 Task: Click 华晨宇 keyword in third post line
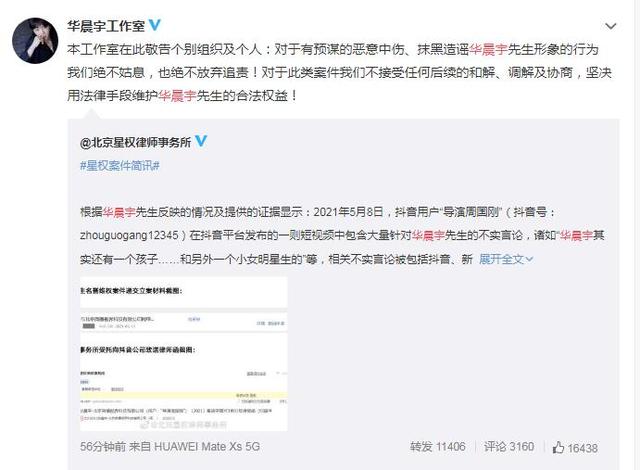(177, 96)
